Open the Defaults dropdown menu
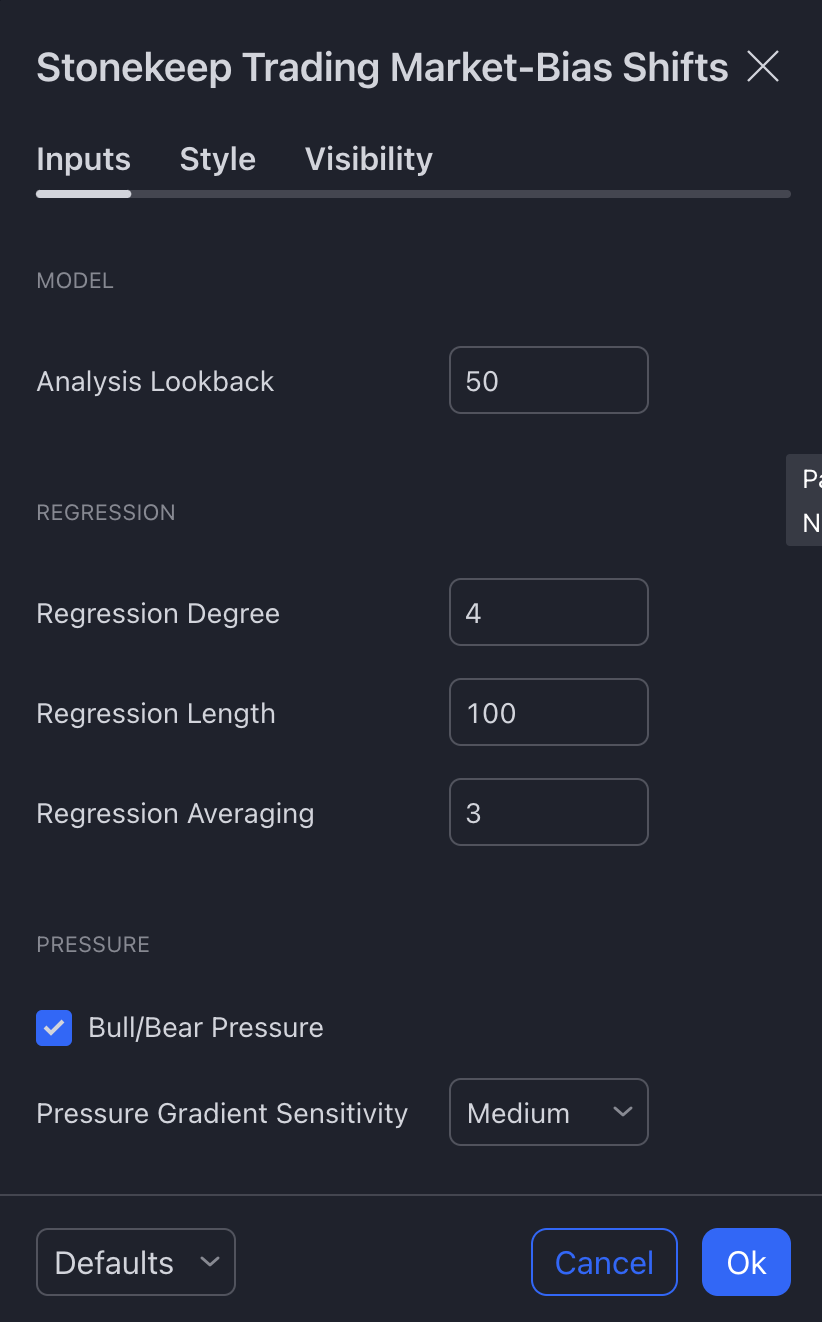This screenshot has width=822, height=1322. click(135, 1262)
